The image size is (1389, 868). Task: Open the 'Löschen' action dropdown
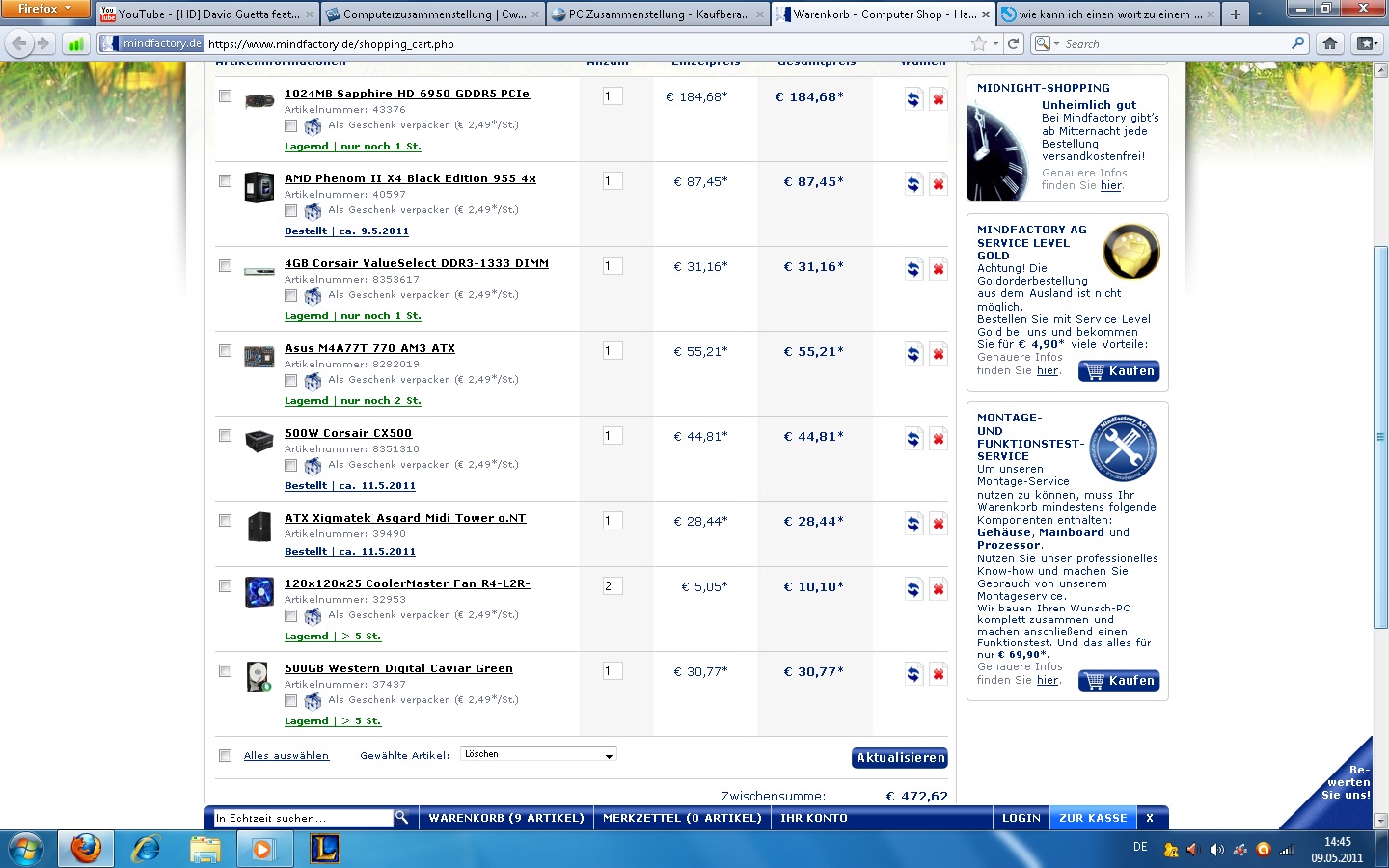point(538,754)
